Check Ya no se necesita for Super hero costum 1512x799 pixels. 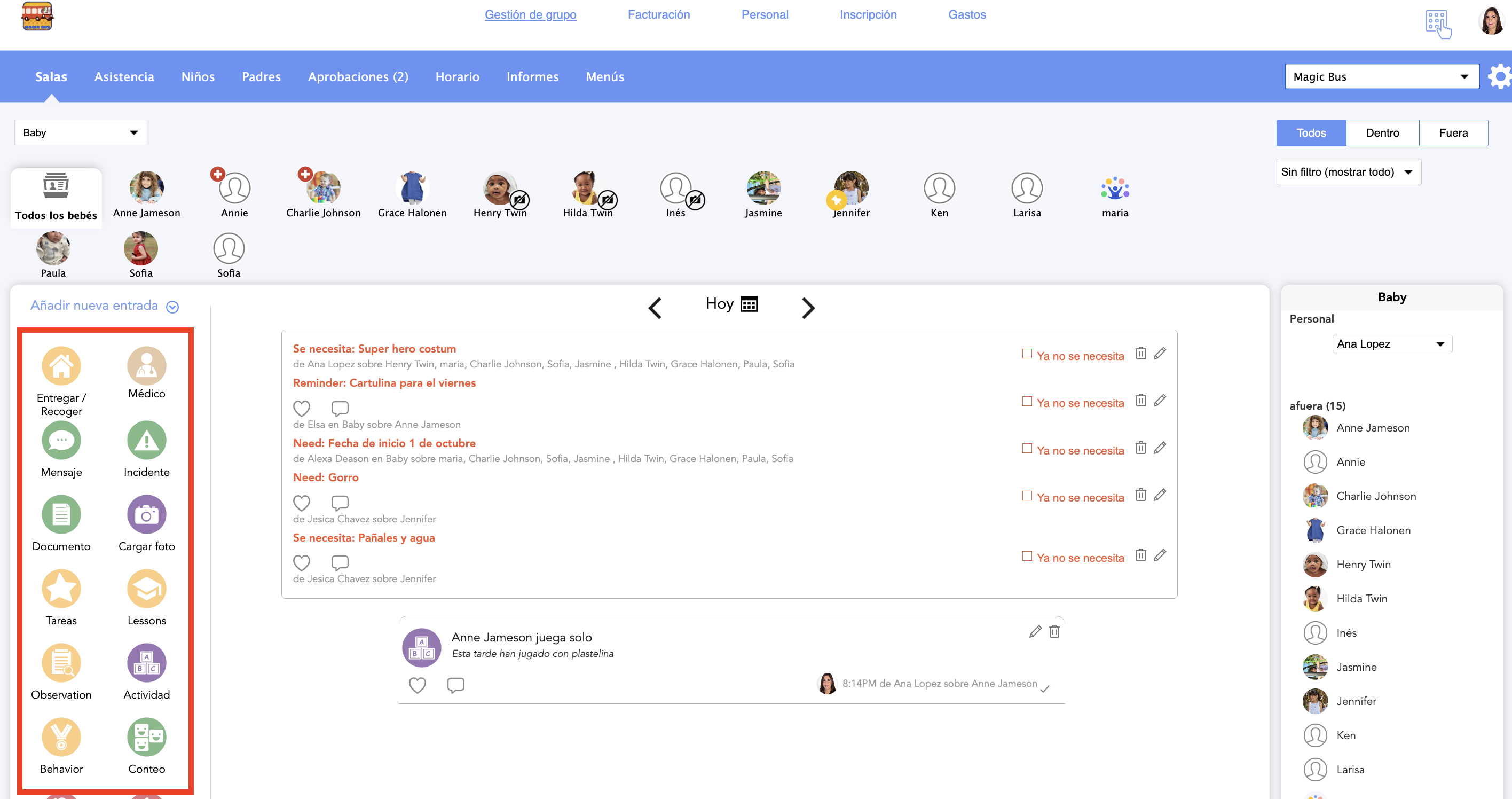point(1027,354)
